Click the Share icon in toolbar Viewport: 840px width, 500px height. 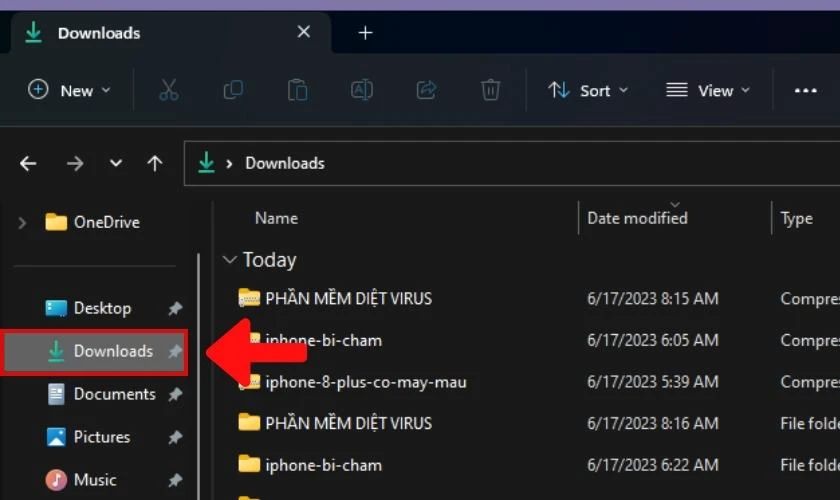(x=426, y=90)
